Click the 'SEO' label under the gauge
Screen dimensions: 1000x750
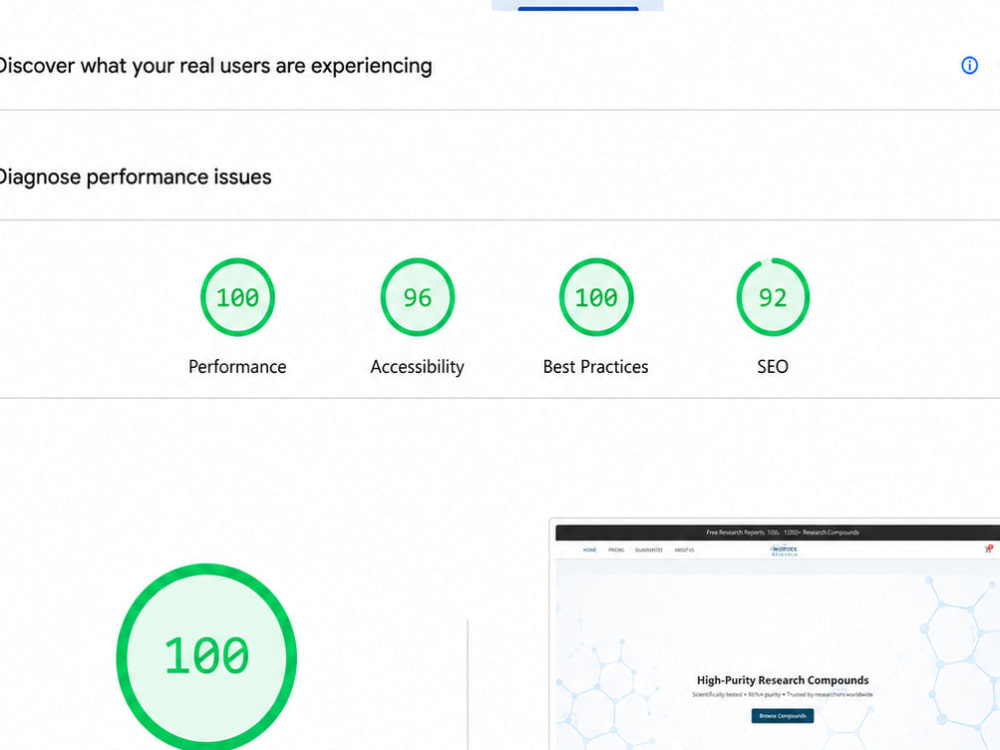tap(772, 367)
